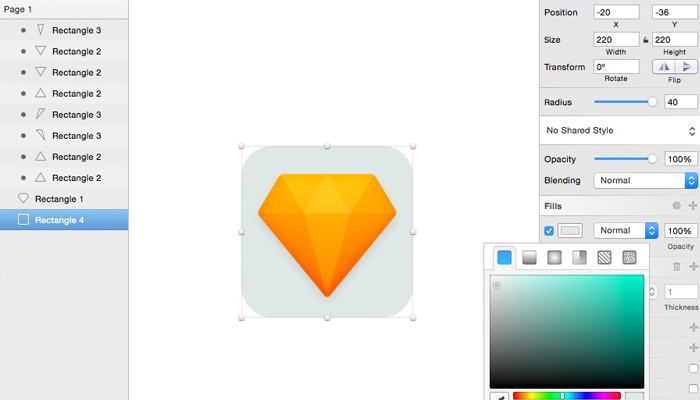
Task: Open the fill color swatch
Action: click(570, 230)
